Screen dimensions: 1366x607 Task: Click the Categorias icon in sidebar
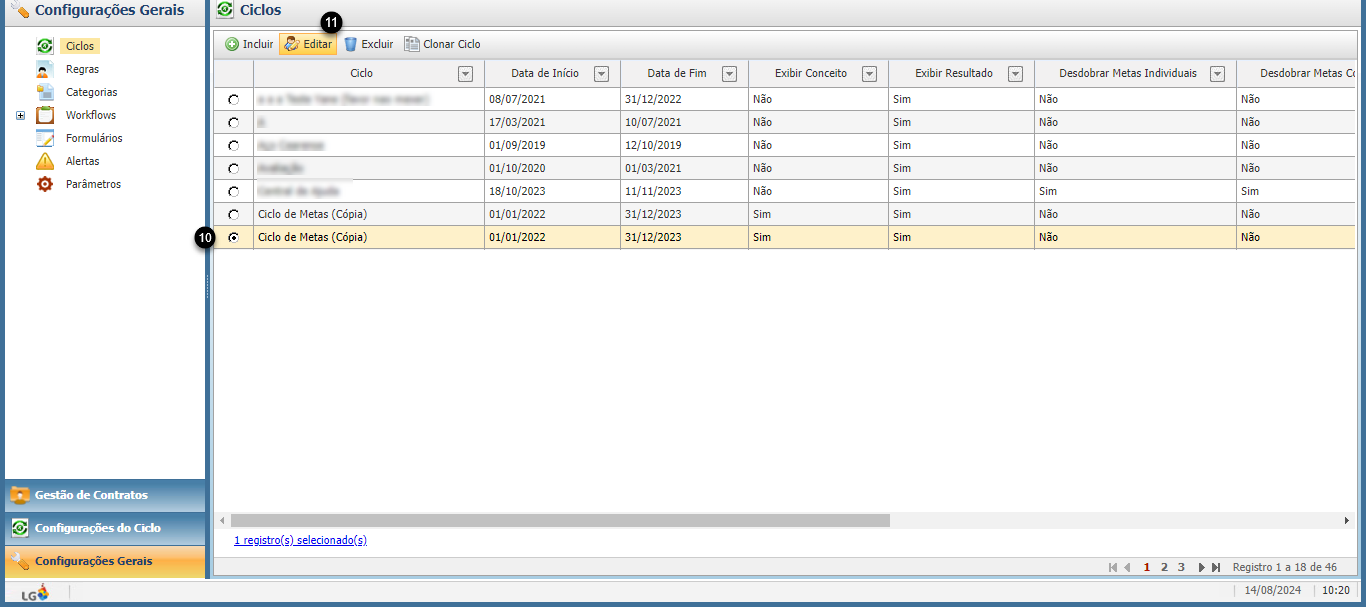45,92
